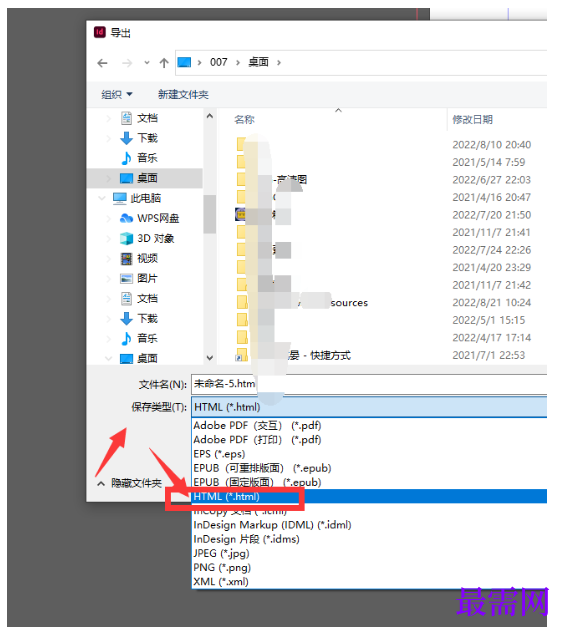Click the WPS网盘 cloud icon
The image size is (568, 633).
(x=126, y=218)
